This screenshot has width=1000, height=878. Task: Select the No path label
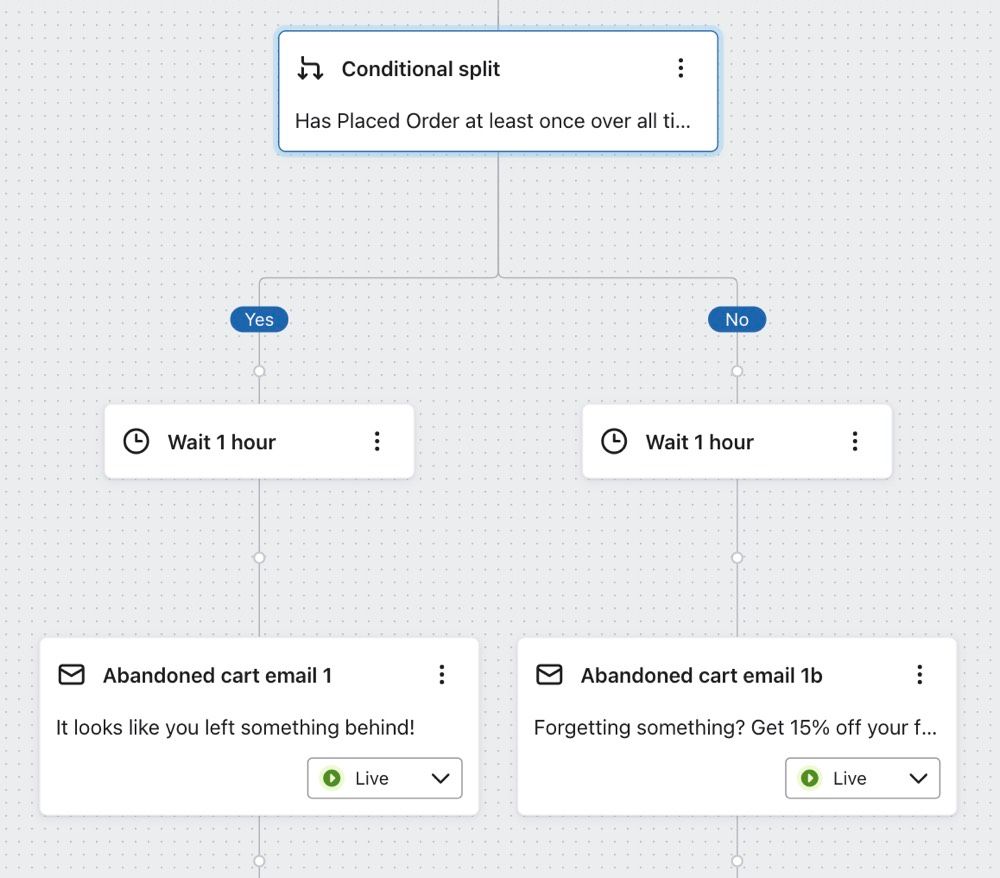click(x=737, y=319)
